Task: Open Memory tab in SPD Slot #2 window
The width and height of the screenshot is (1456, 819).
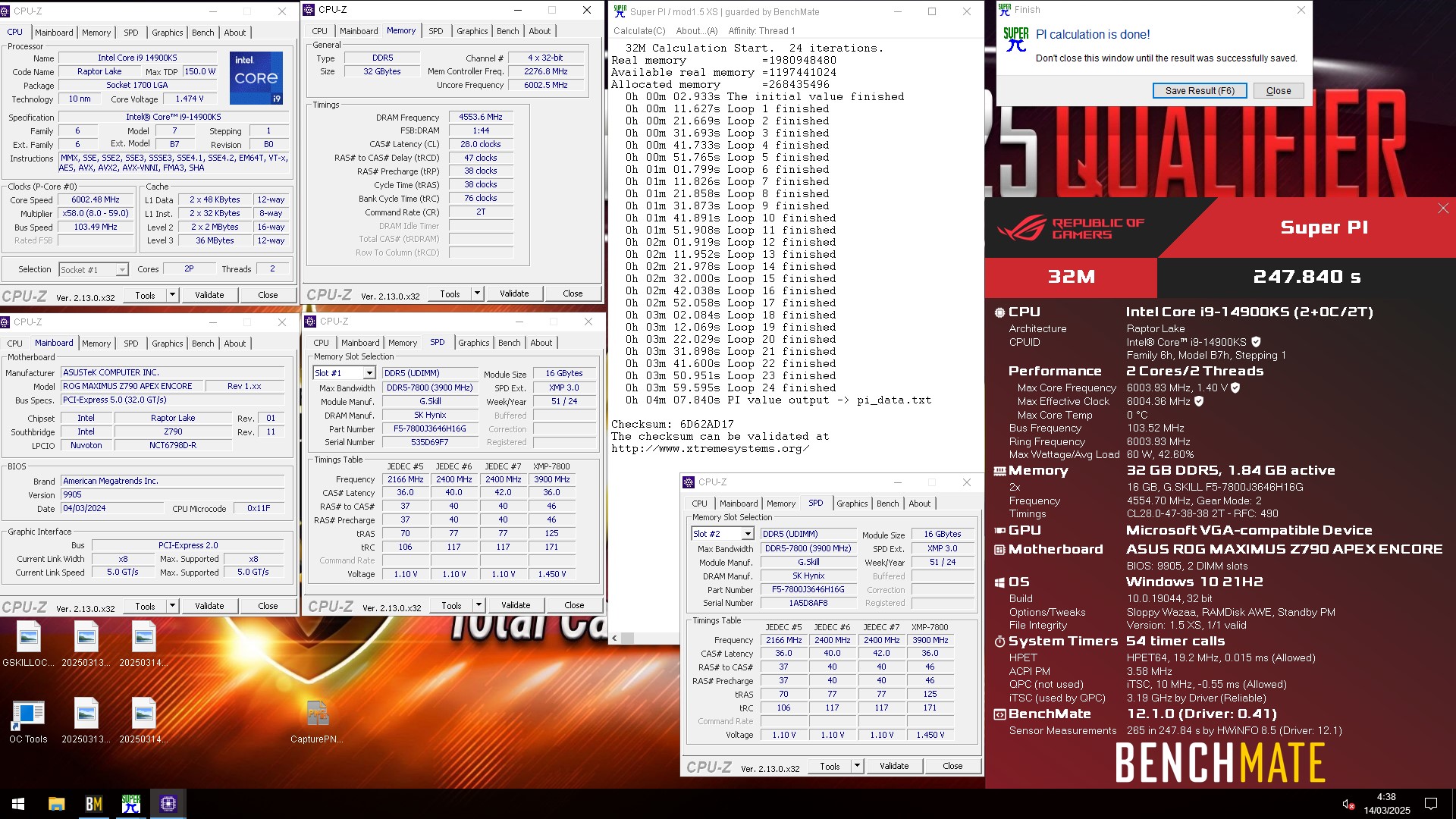Action: (781, 504)
